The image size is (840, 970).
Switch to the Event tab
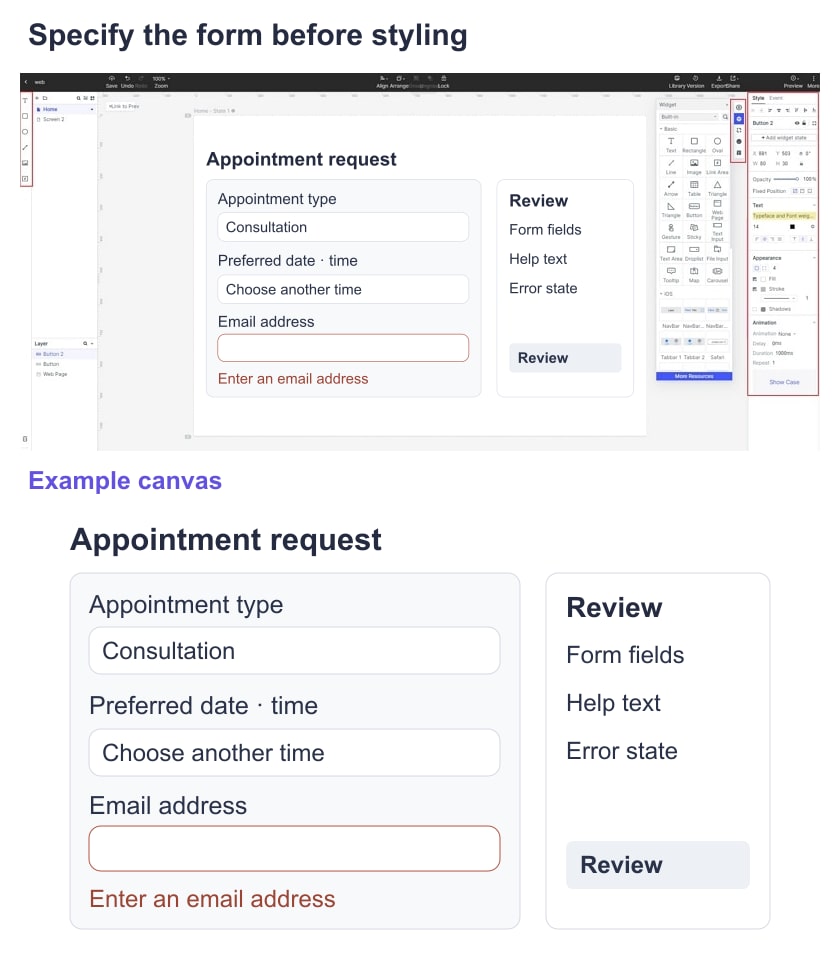click(776, 98)
